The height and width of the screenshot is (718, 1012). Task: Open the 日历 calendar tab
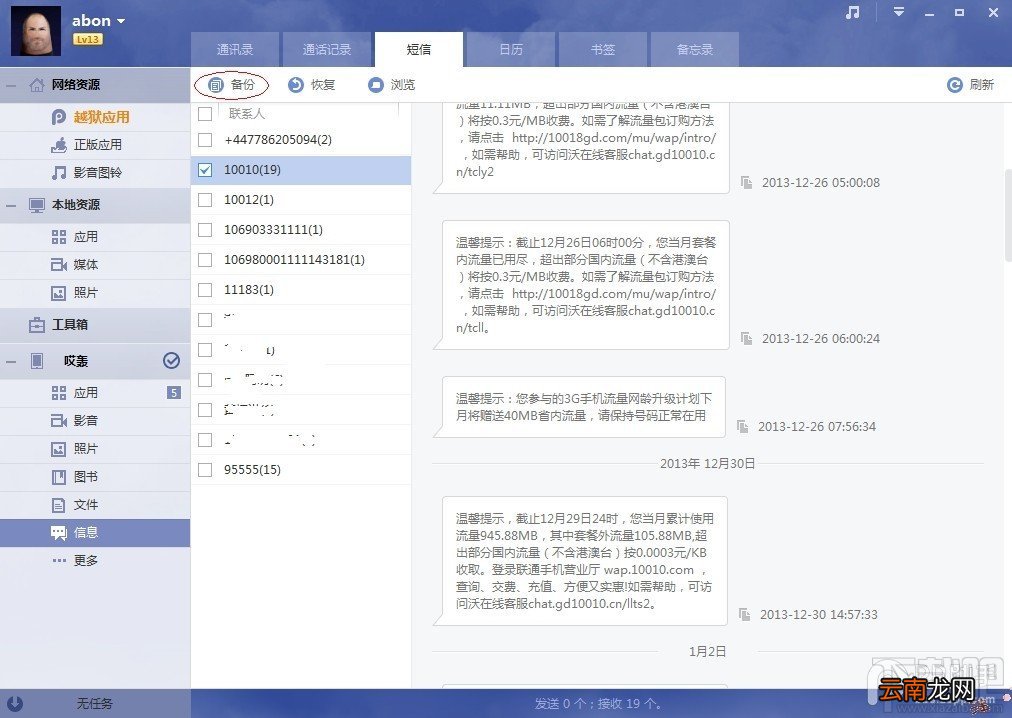click(x=511, y=50)
